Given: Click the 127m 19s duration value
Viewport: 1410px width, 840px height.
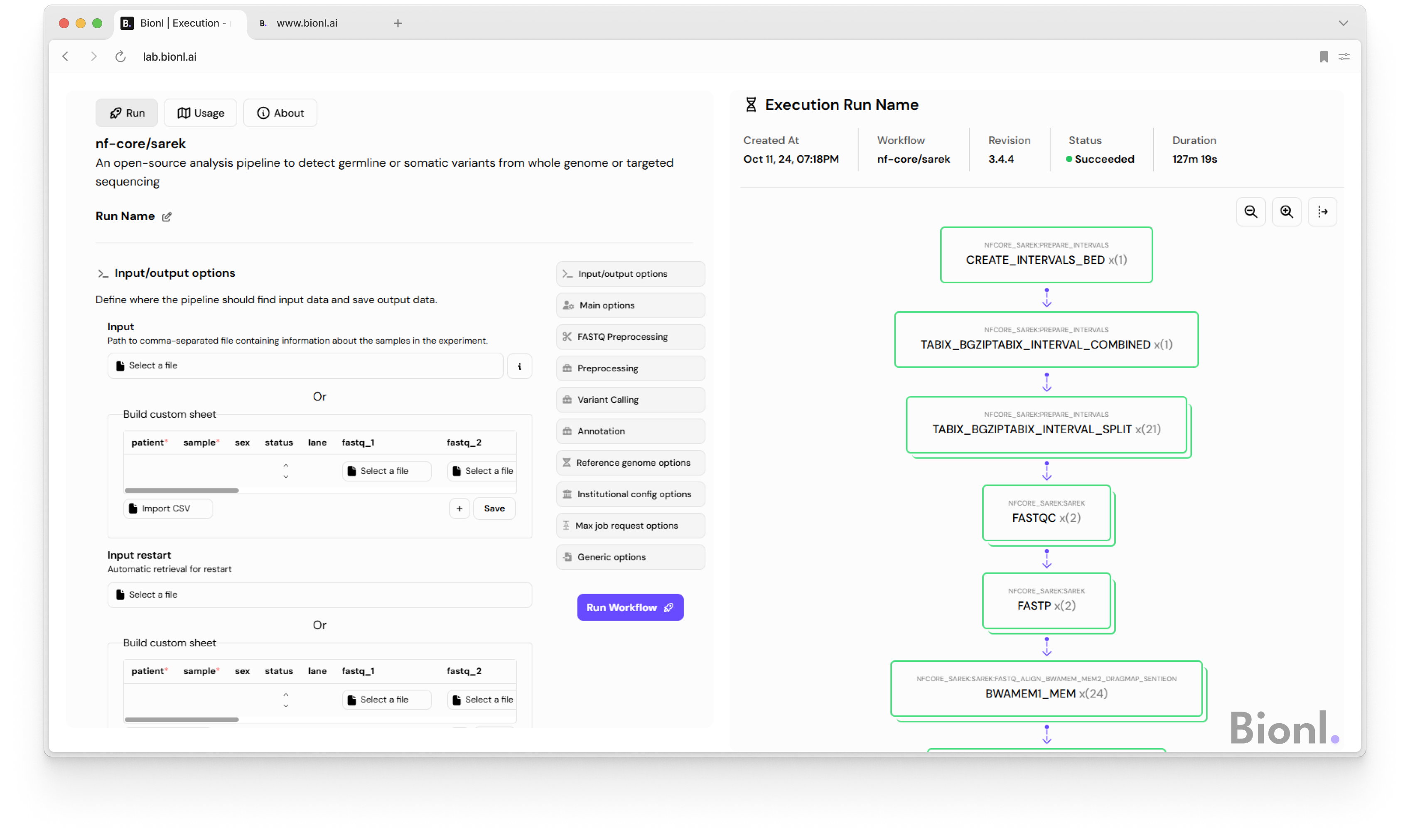Looking at the screenshot, I should [x=1196, y=160].
